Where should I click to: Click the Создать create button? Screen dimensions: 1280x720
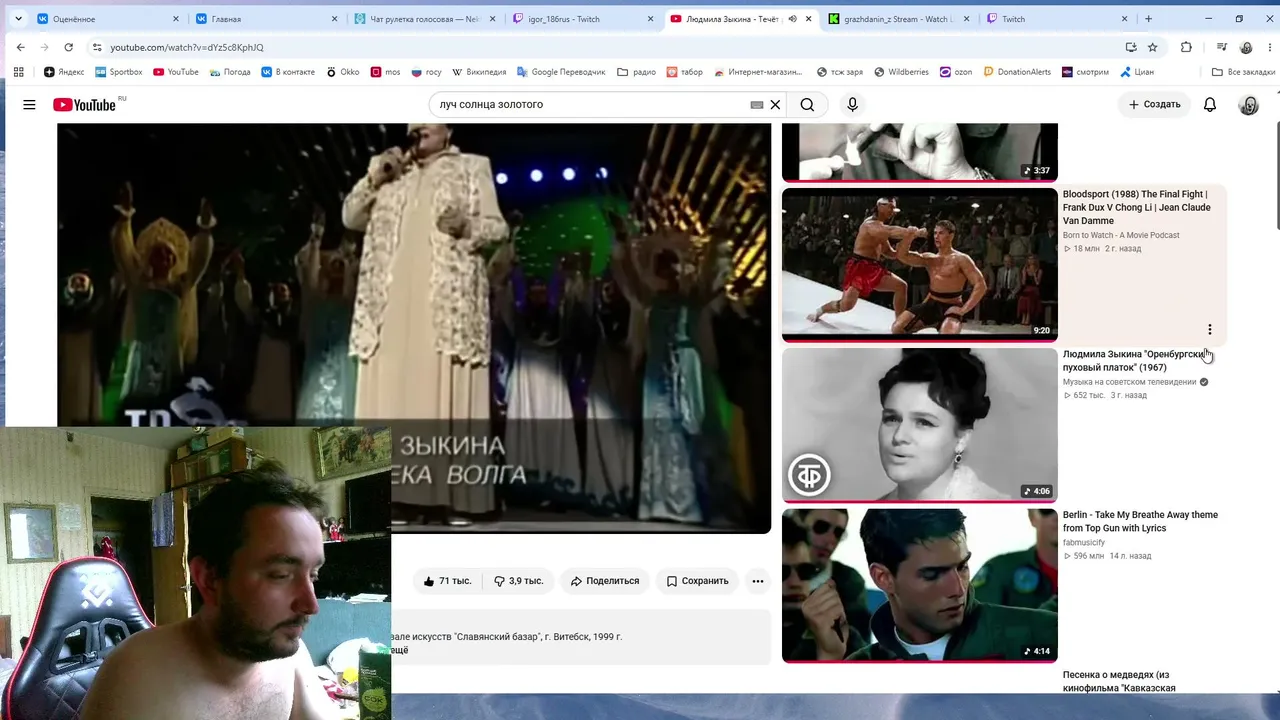point(1155,104)
